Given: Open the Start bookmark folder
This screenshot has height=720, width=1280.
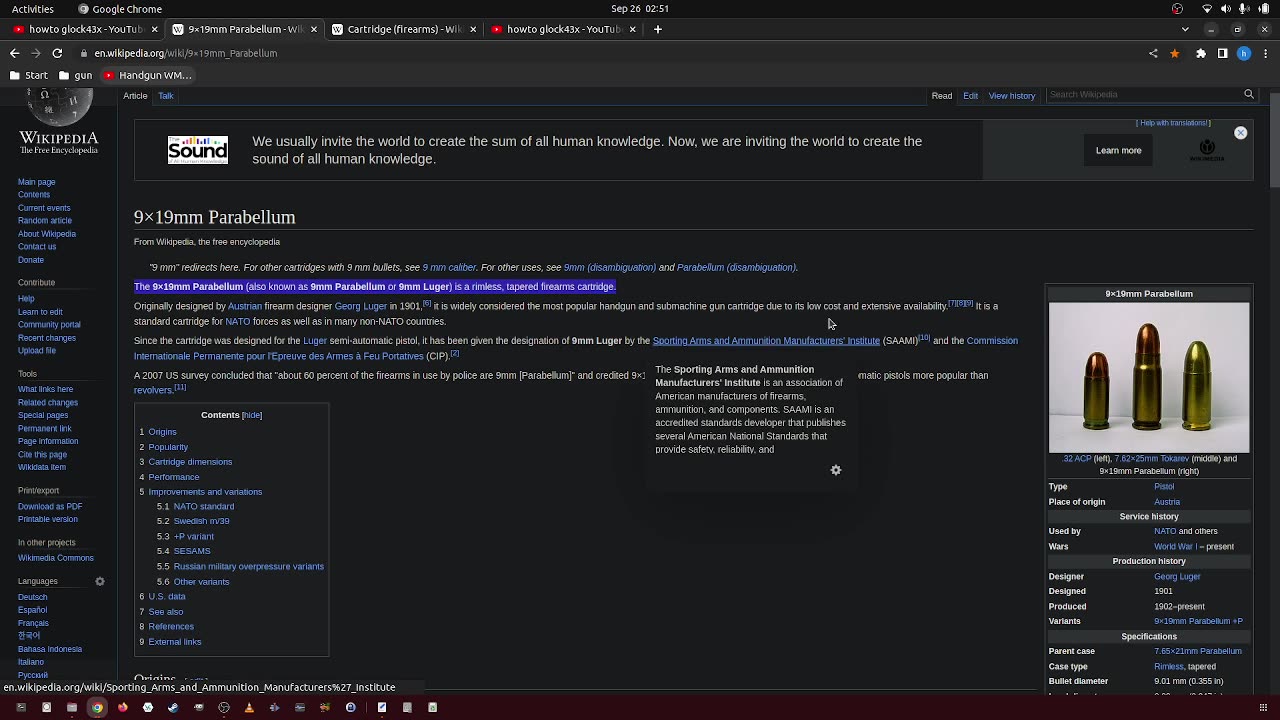Looking at the screenshot, I should point(28,75).
